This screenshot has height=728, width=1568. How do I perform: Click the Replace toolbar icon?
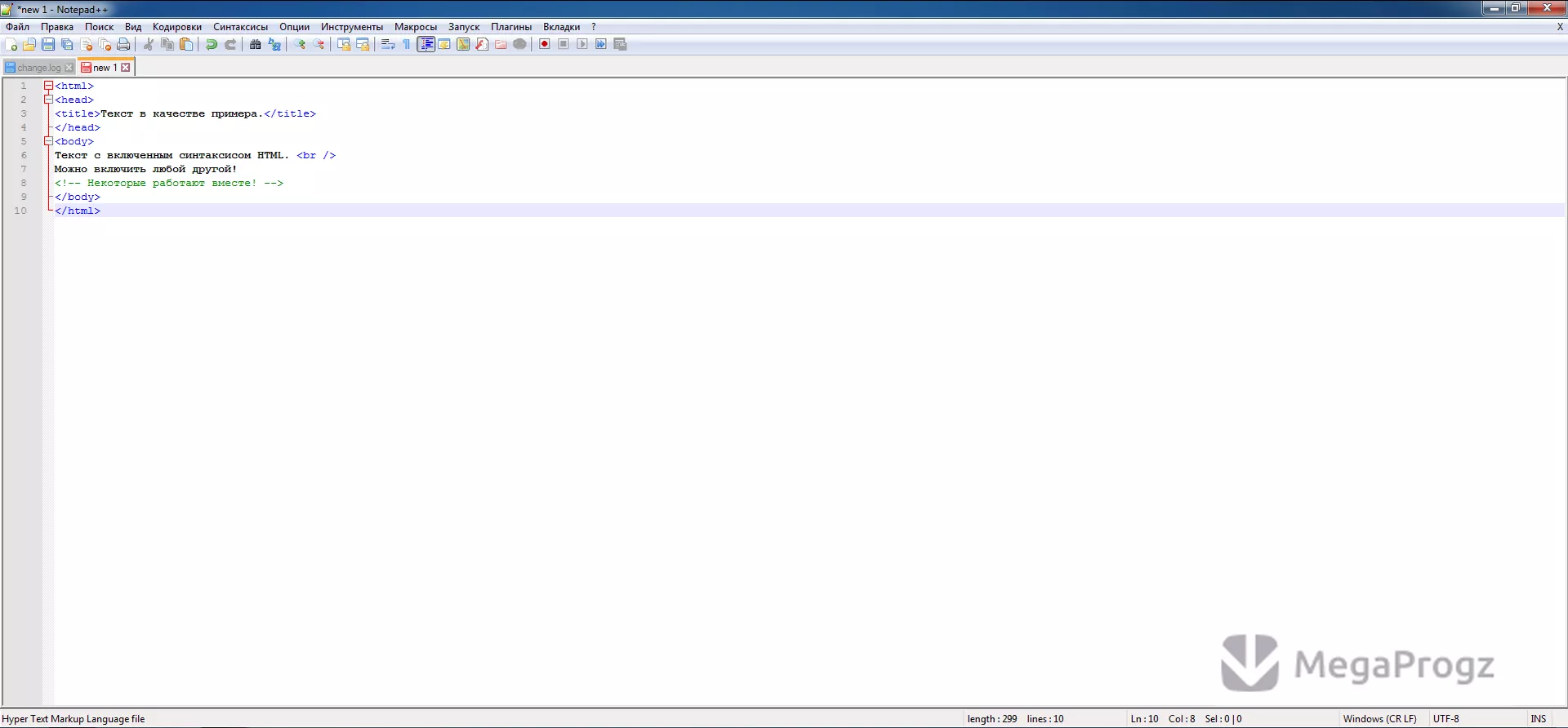click(x=274, y=44)
